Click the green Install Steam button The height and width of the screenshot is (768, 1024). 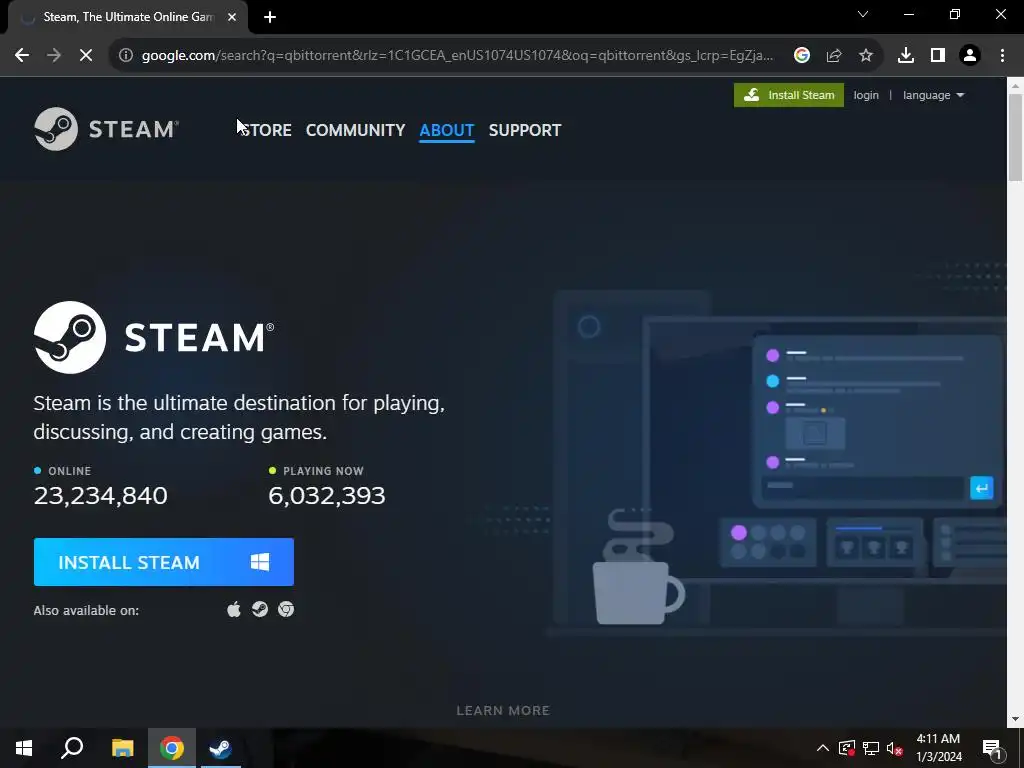[789, 95]
